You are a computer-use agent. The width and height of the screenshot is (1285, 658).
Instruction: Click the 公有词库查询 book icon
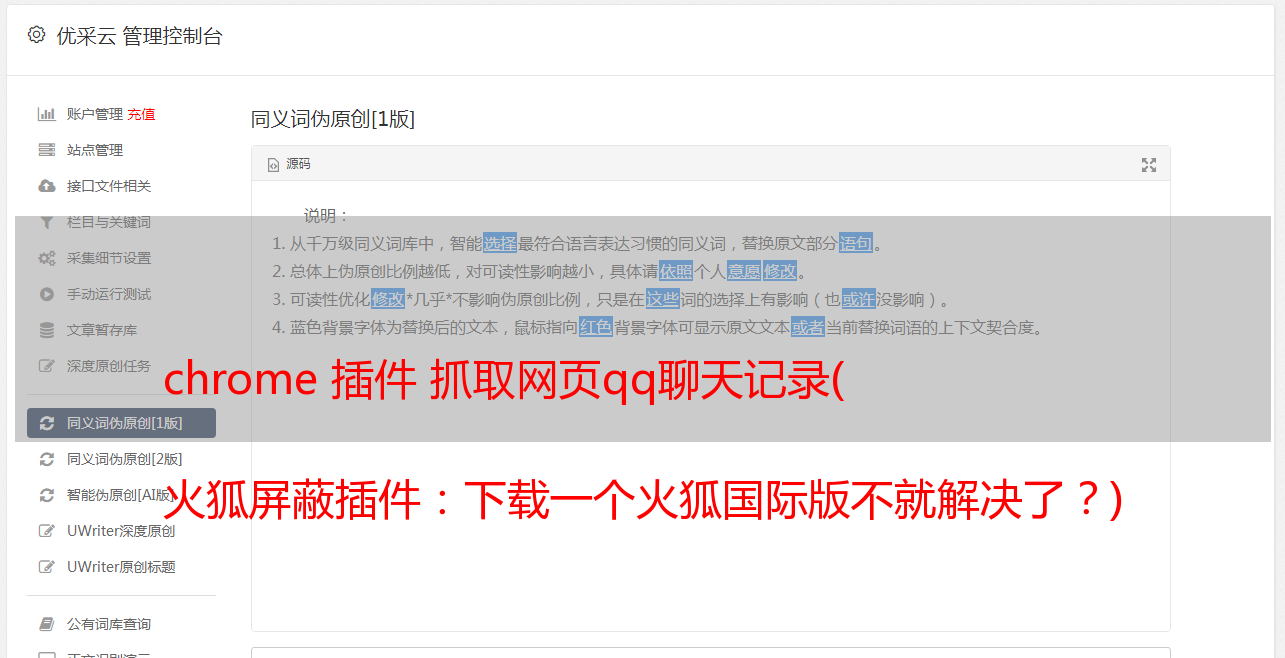[46, 624]
